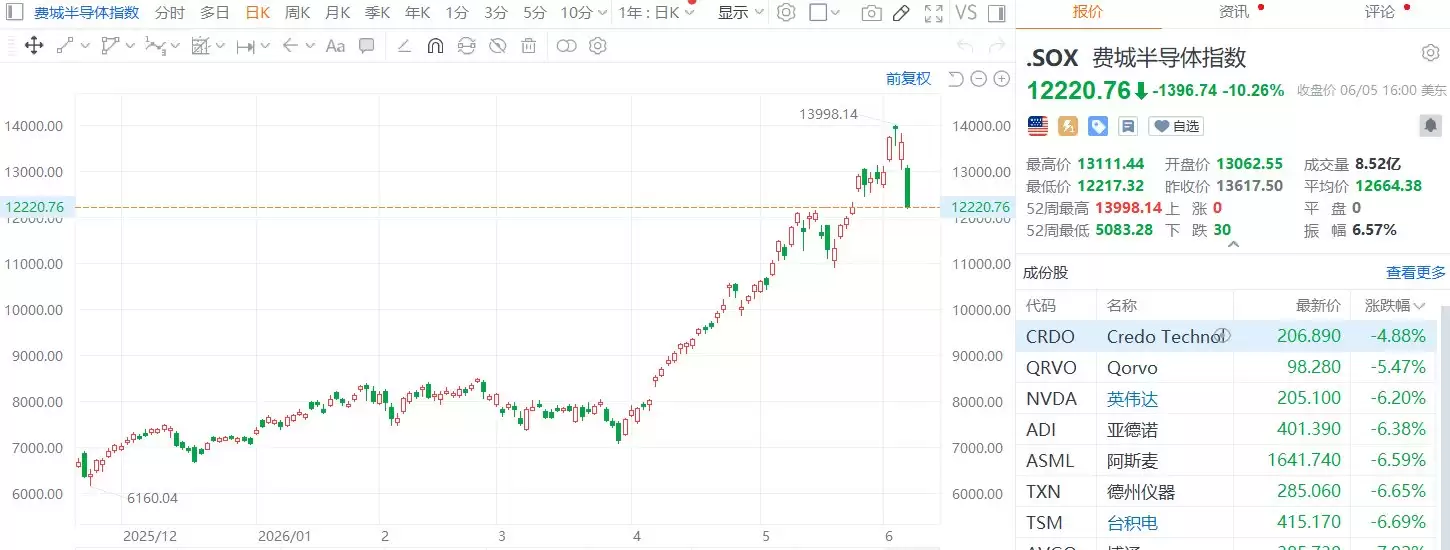The height and width of the screenshot is (550, 1450).
Task: Toggle the magnet snap mode
Action: point(435,46)
